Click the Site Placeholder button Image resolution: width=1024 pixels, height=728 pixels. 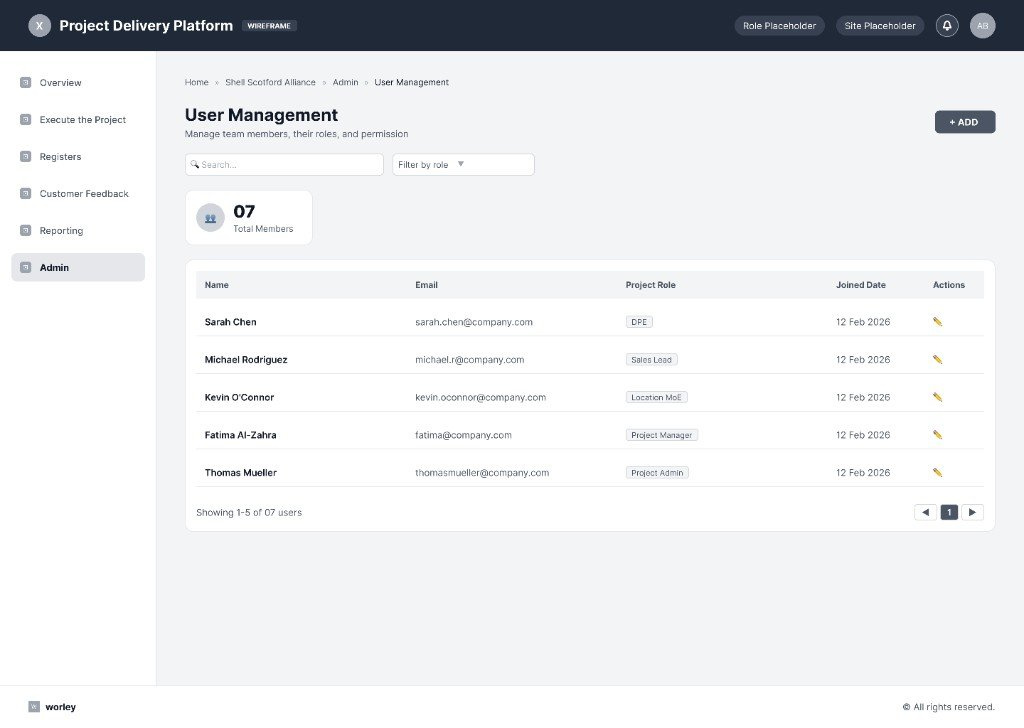tap(880, 25)
